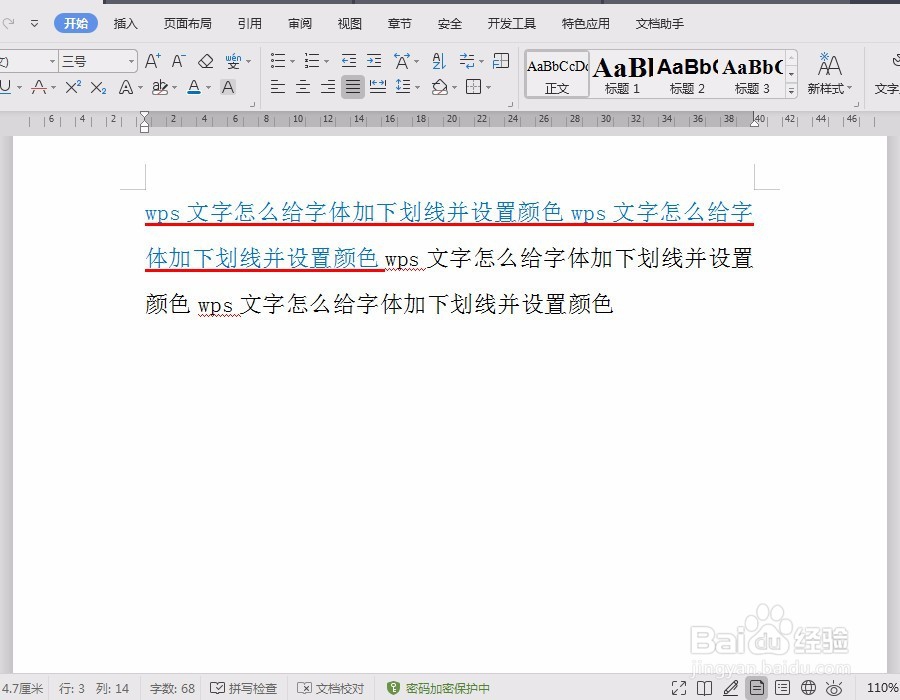Clear formatting with the eraser icon
The image size is (900, 700).
pyautogui.click(x=205, y=61)
